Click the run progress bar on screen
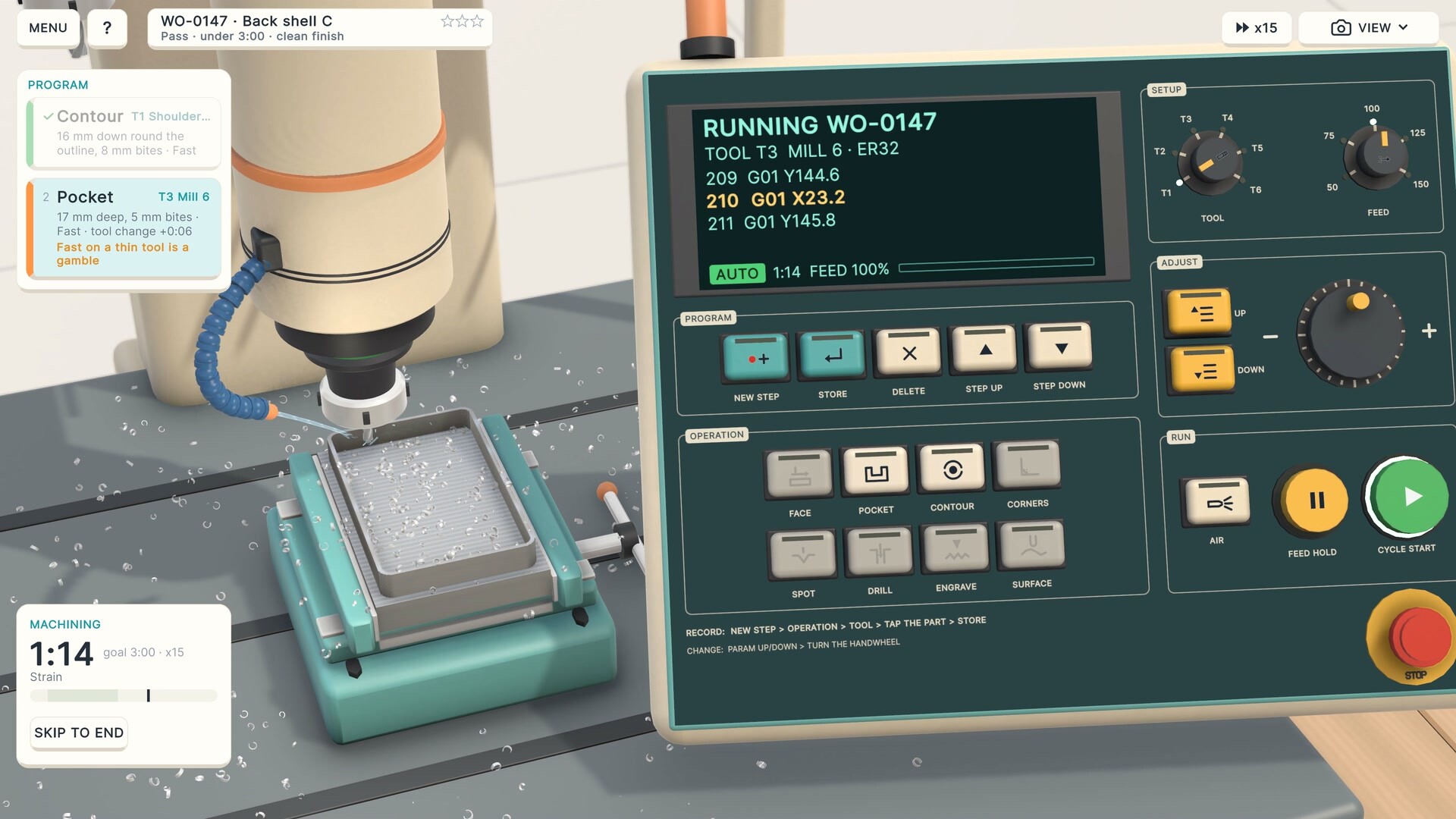Viewport: 1456px width, 819px height. click(996, 265)
